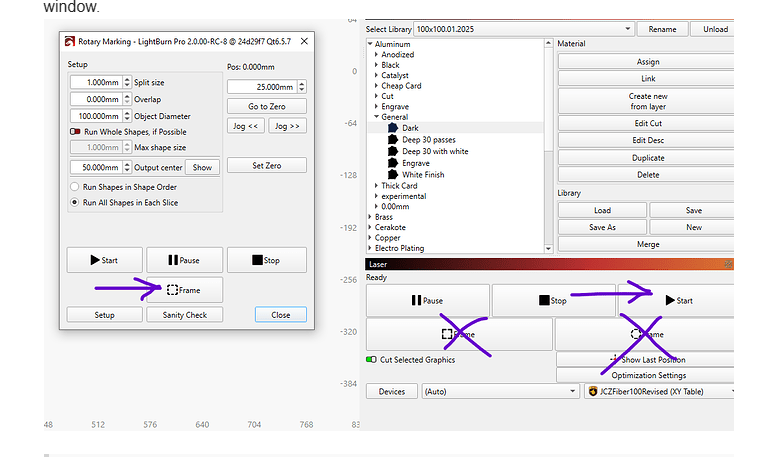Screen dimensions: 769x457
Task: Select Run Shapes in Shape Order
Action: tap(75, 187)
